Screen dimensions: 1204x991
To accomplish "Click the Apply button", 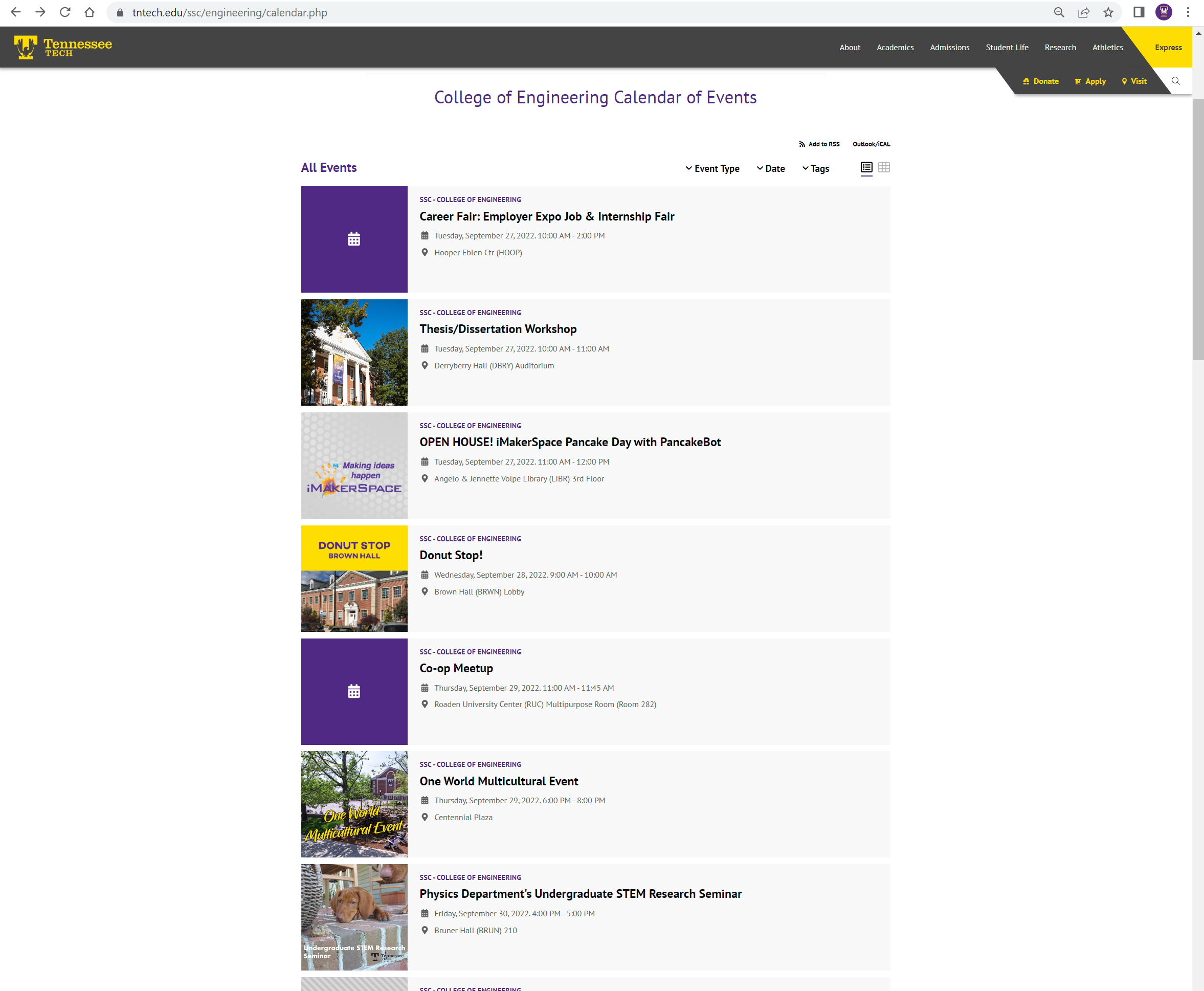I will 1090,81.
